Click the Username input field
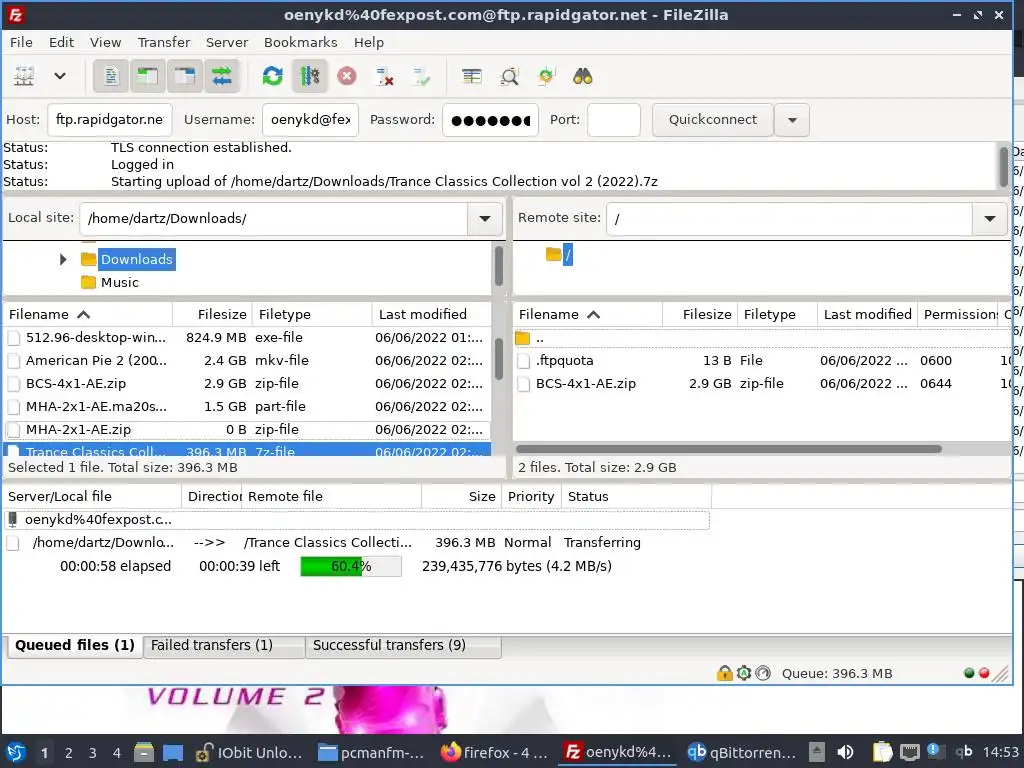 pyautogui.click(x=310, y=120)
